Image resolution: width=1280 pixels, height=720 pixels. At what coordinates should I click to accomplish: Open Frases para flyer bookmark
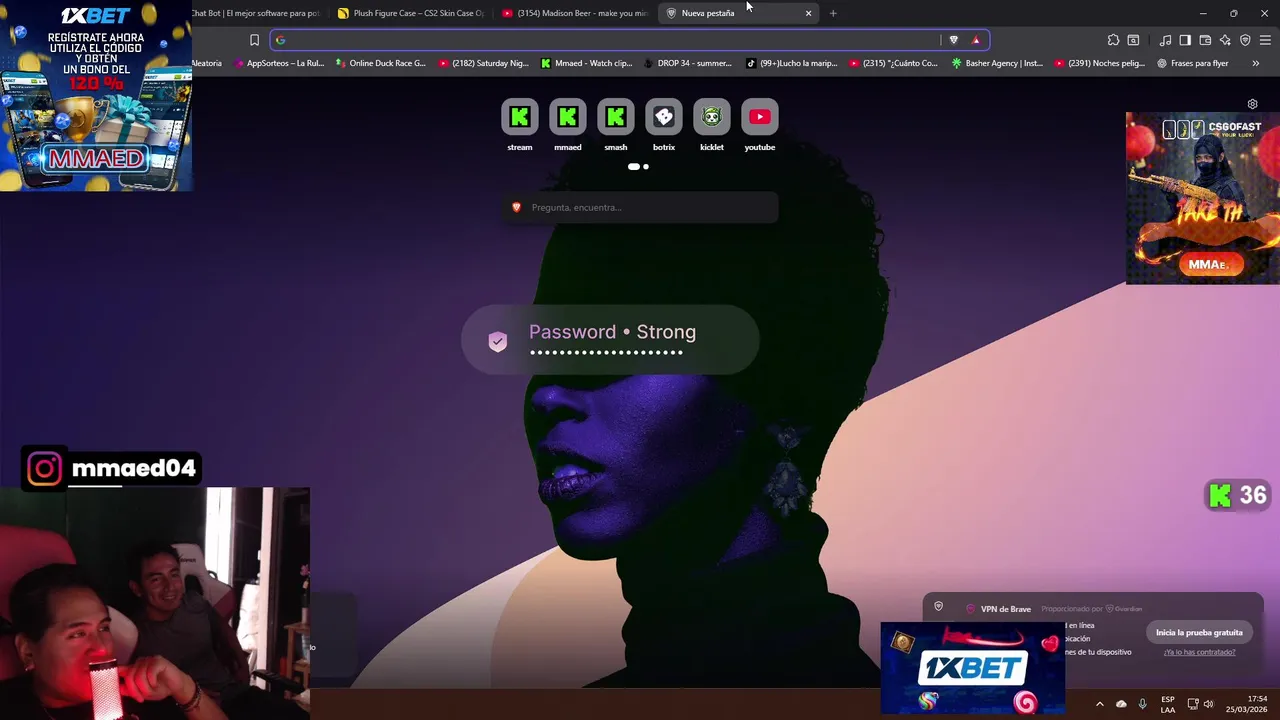[1193, 63]
